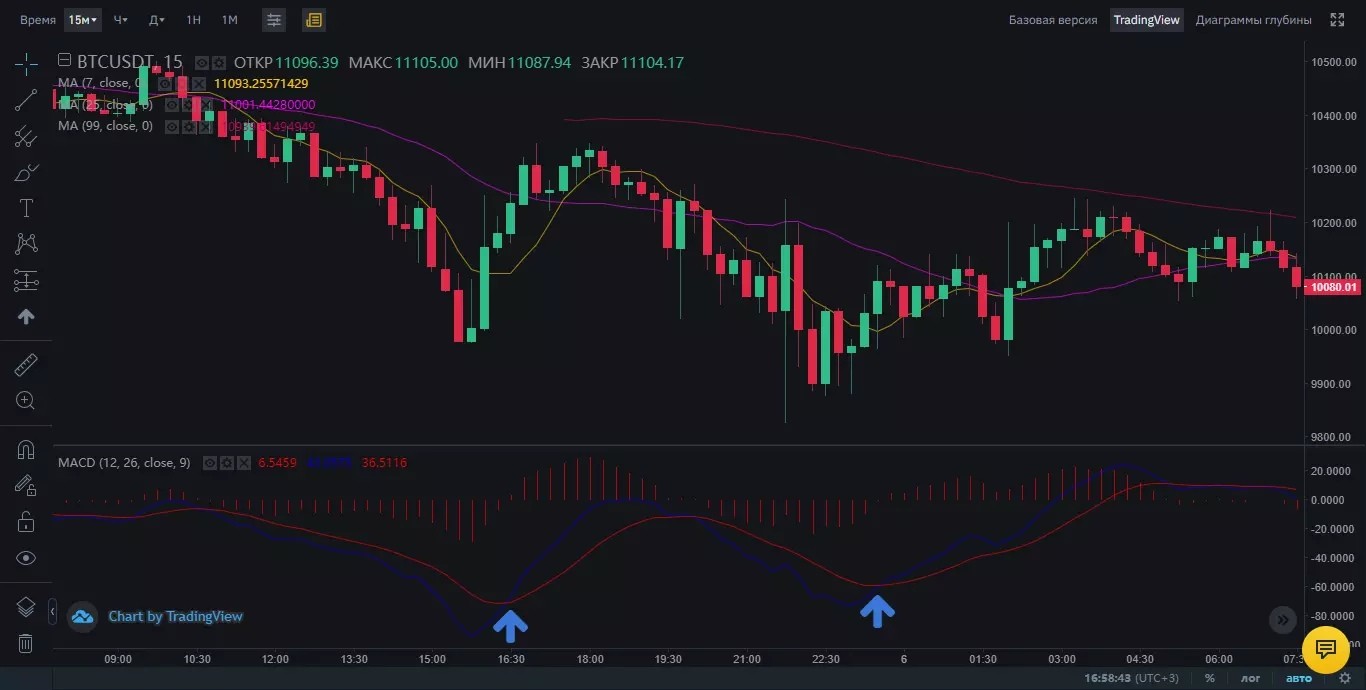Viewport: 1366px width, 690px height.
Task: Activate the ruler measure tool
Action: [x=26, y=365]
